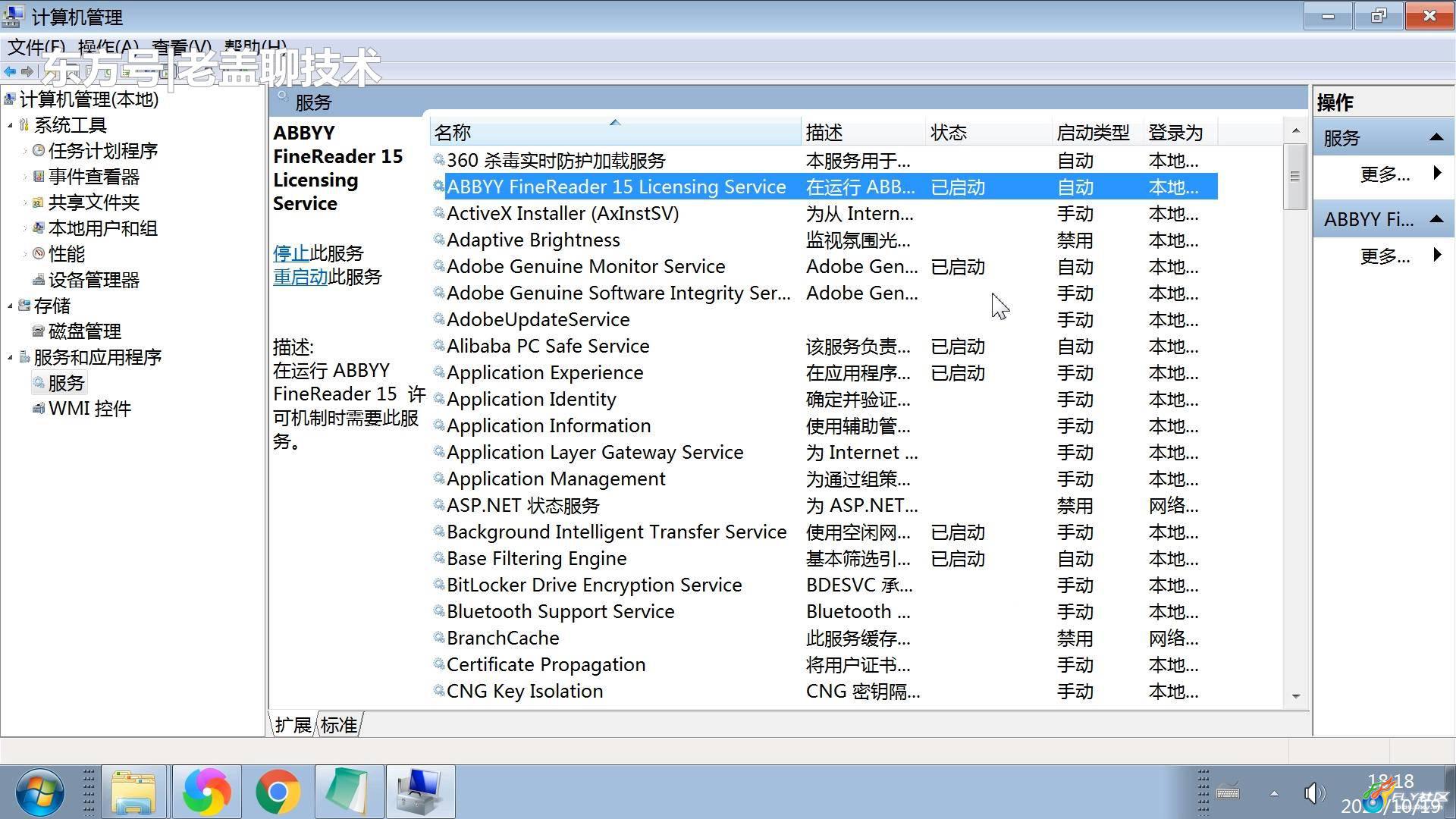Sort by Log On As column header
This screenshot has width=1456, height=819.
(x=1180, y=133)
